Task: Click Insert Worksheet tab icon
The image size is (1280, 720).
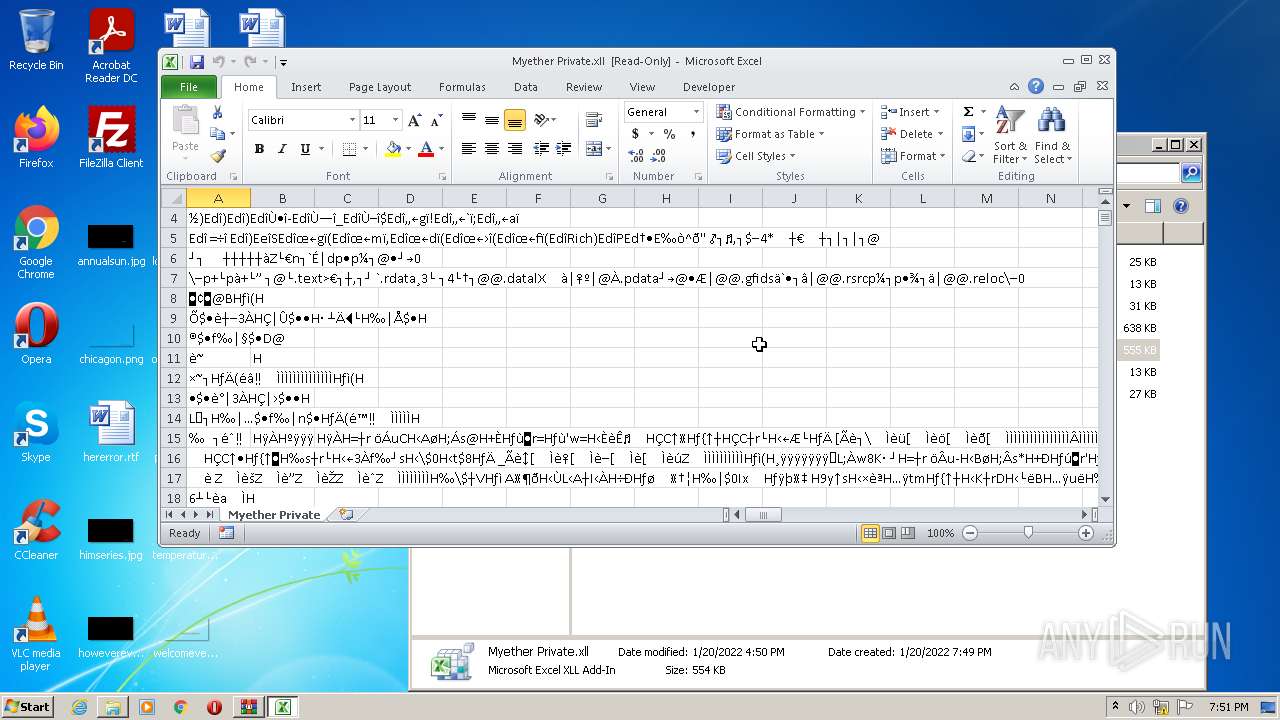Action: (x=346, y=514)
